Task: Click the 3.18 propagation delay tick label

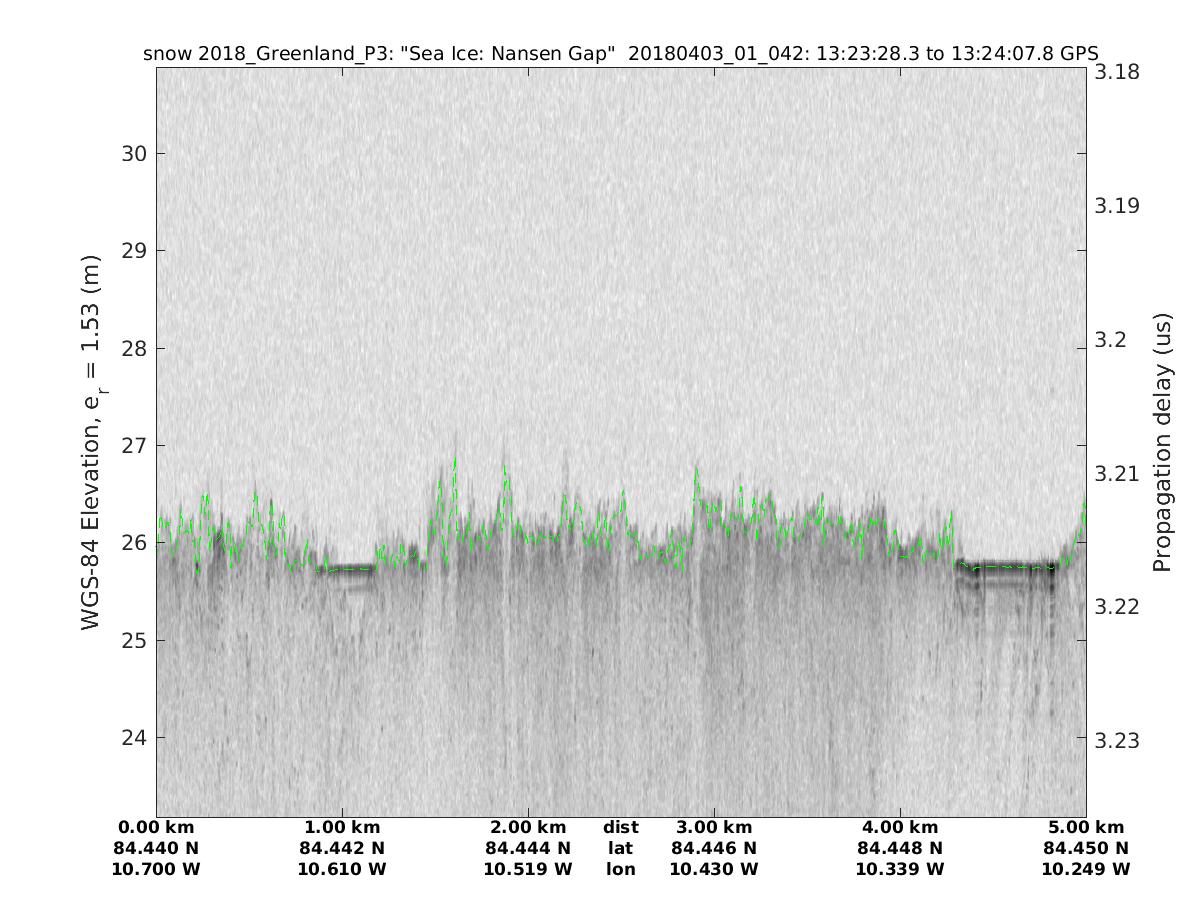Action: point(1118,72)
